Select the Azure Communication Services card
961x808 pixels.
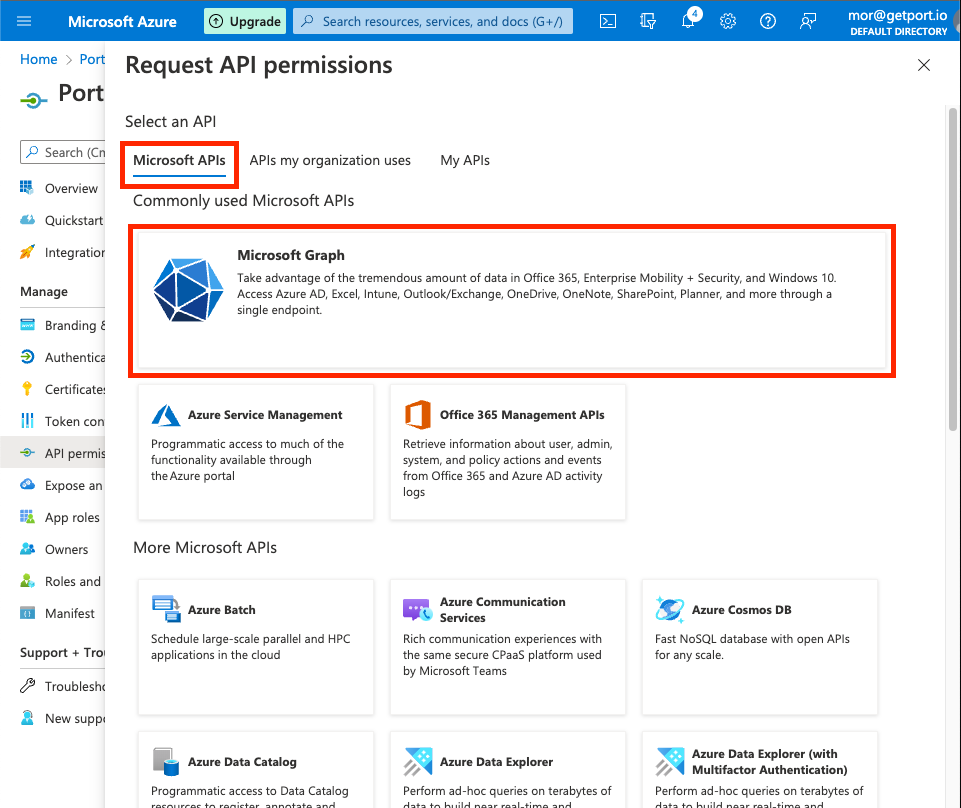[x=508, y=646]
